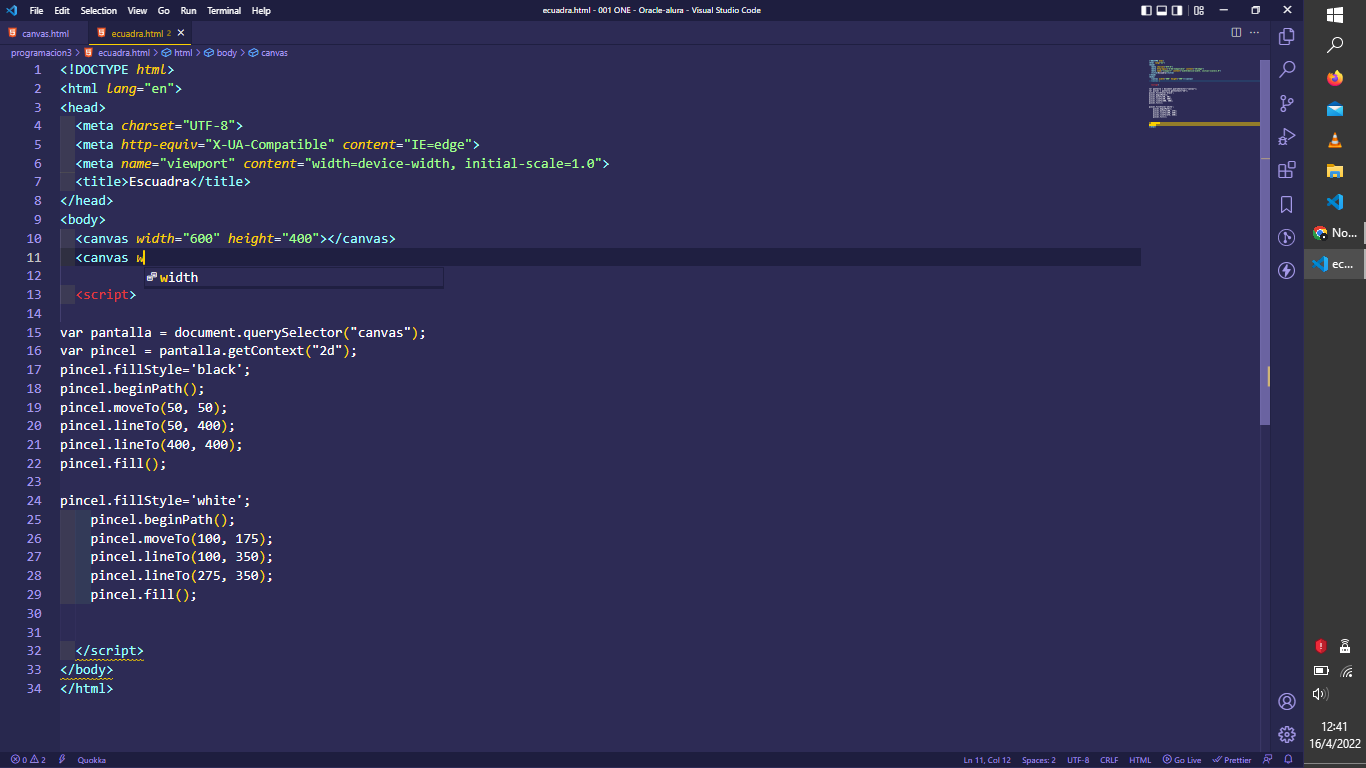Click Ln 11, Col 12 in status bar
This screenshot has height=768, width=1366.
[987, 760]
